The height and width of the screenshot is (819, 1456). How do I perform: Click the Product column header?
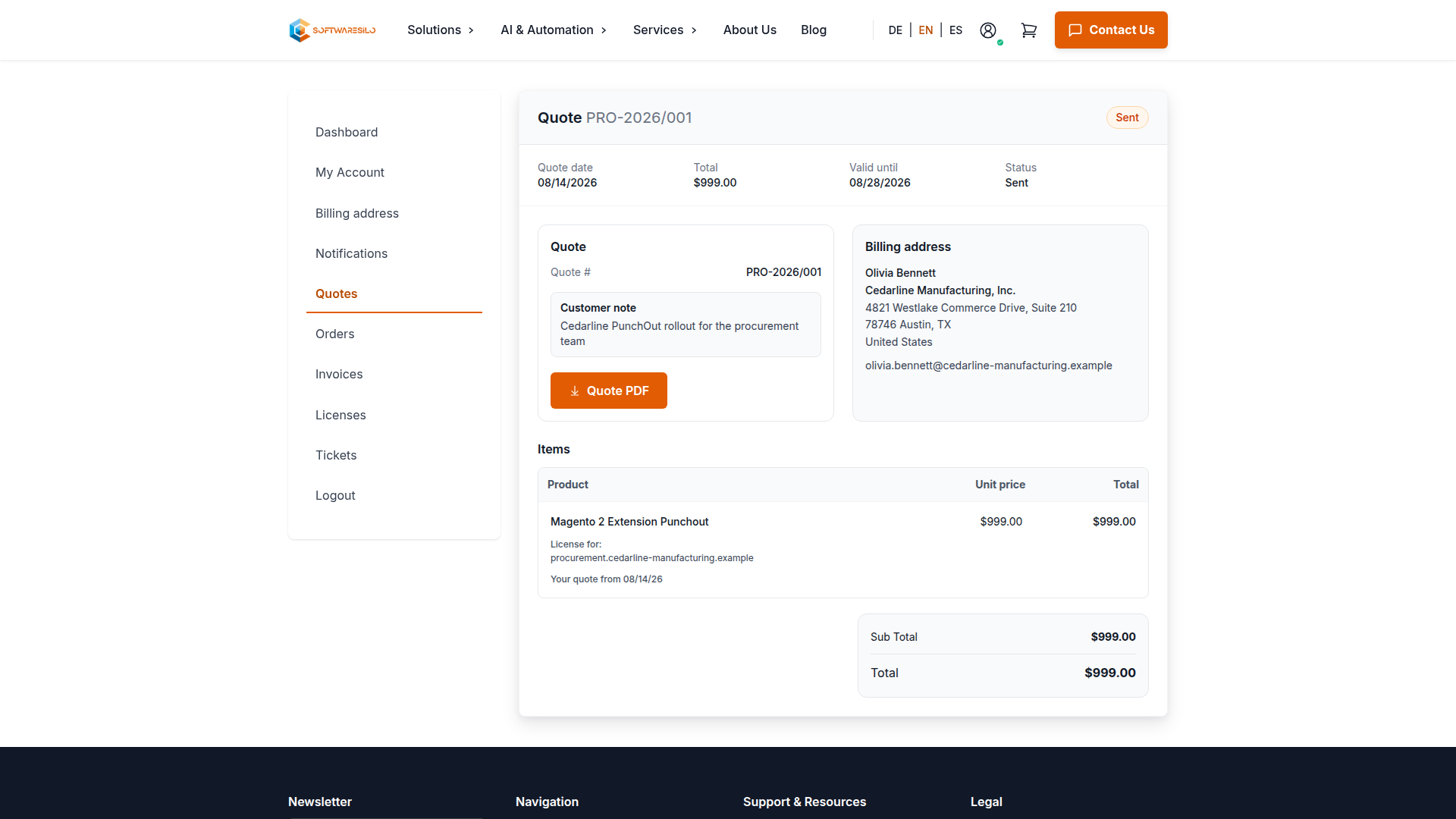click(568, 485)
